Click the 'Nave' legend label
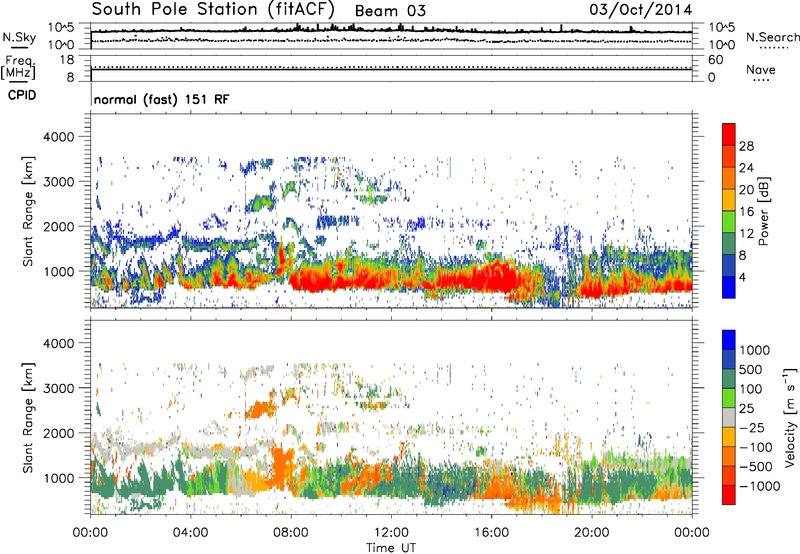The height and width of the screenshot is (554, 800). point(761,69)
